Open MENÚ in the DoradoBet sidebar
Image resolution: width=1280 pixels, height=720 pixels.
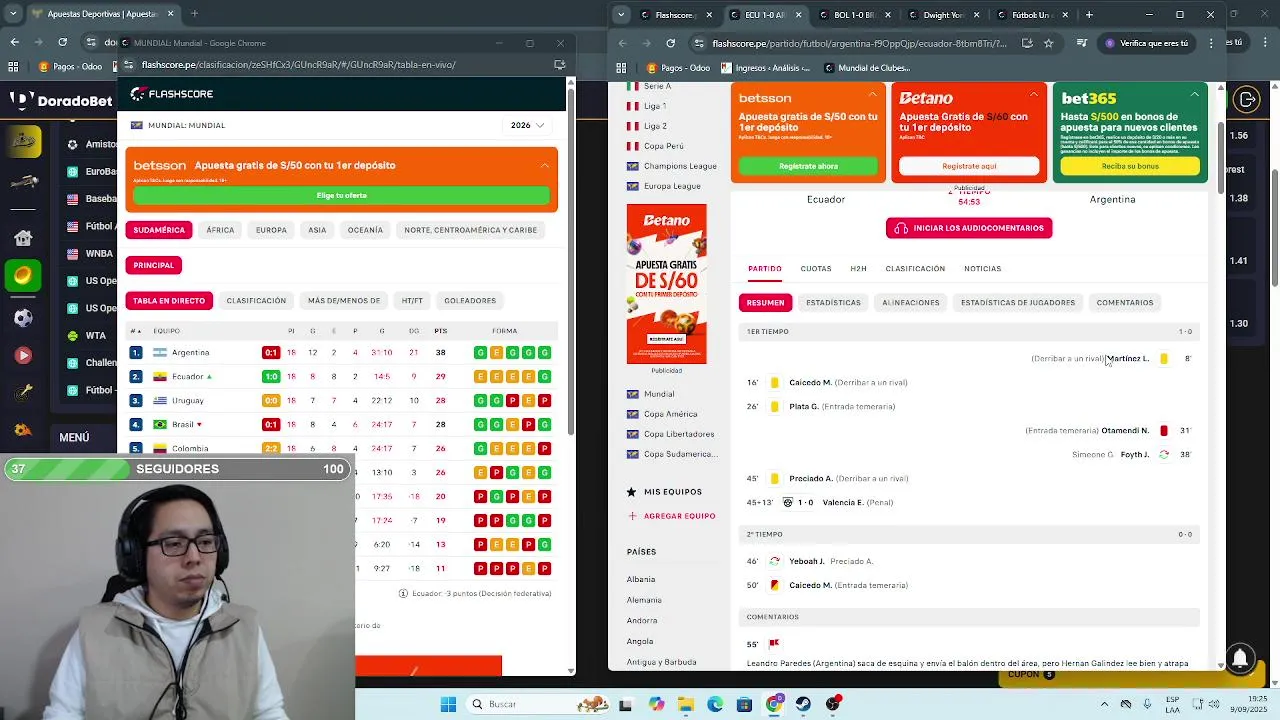click(74, 437)
